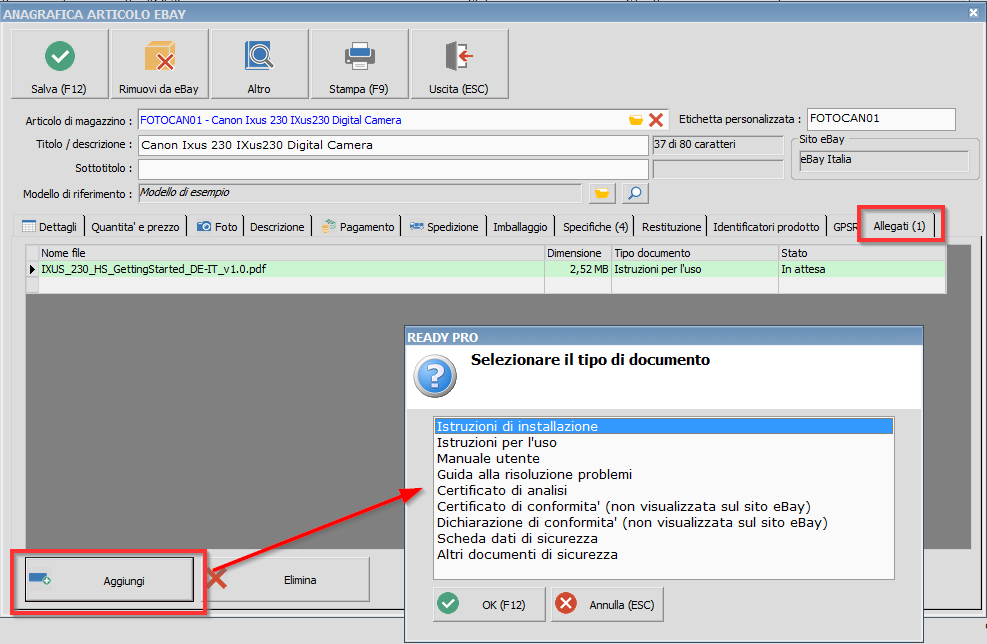Viewport: 987px width, 644px height.
Task: Select Manuale utente in list
Action: point(663,458)
